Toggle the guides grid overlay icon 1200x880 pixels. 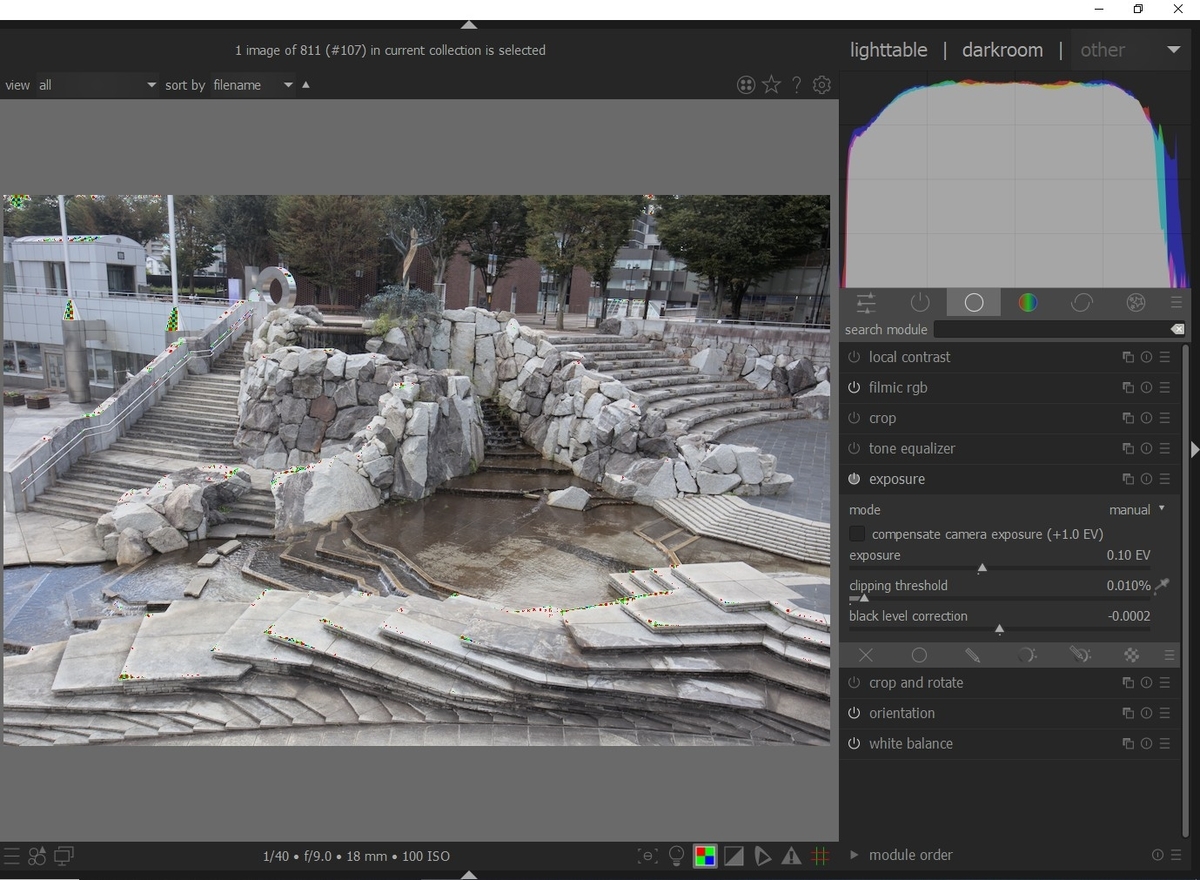pyautogui.click(x=820, y=856)
